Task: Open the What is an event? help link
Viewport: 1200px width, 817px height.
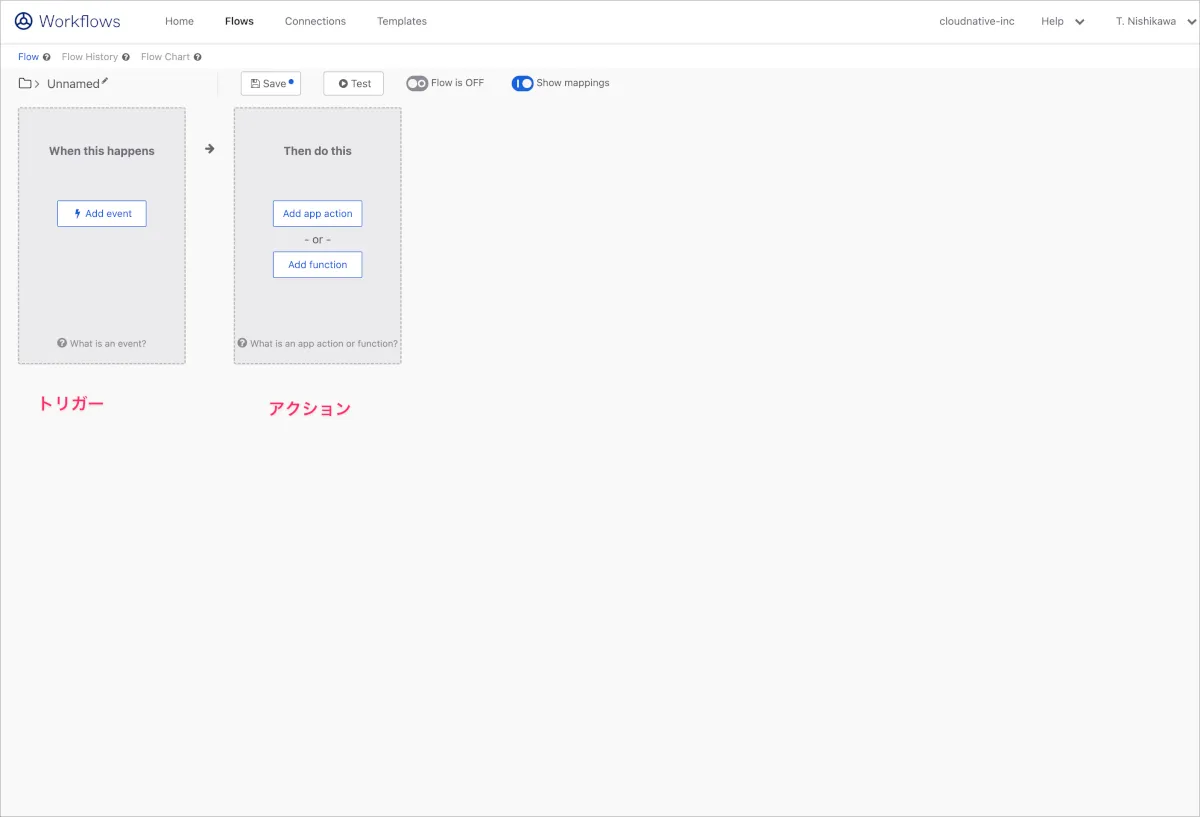Action: (x=102, y=344)
